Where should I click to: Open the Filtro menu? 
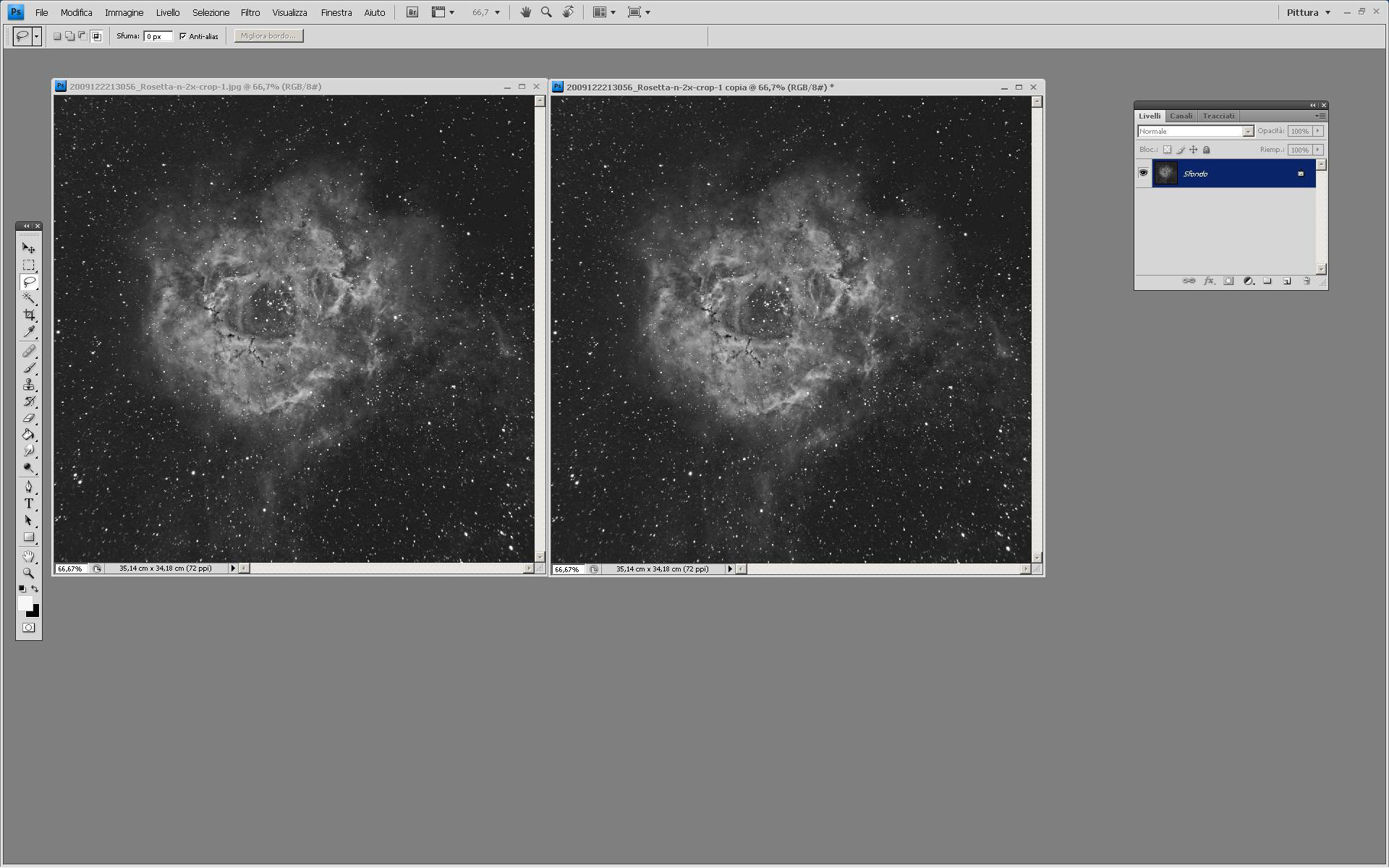point(250,12)
